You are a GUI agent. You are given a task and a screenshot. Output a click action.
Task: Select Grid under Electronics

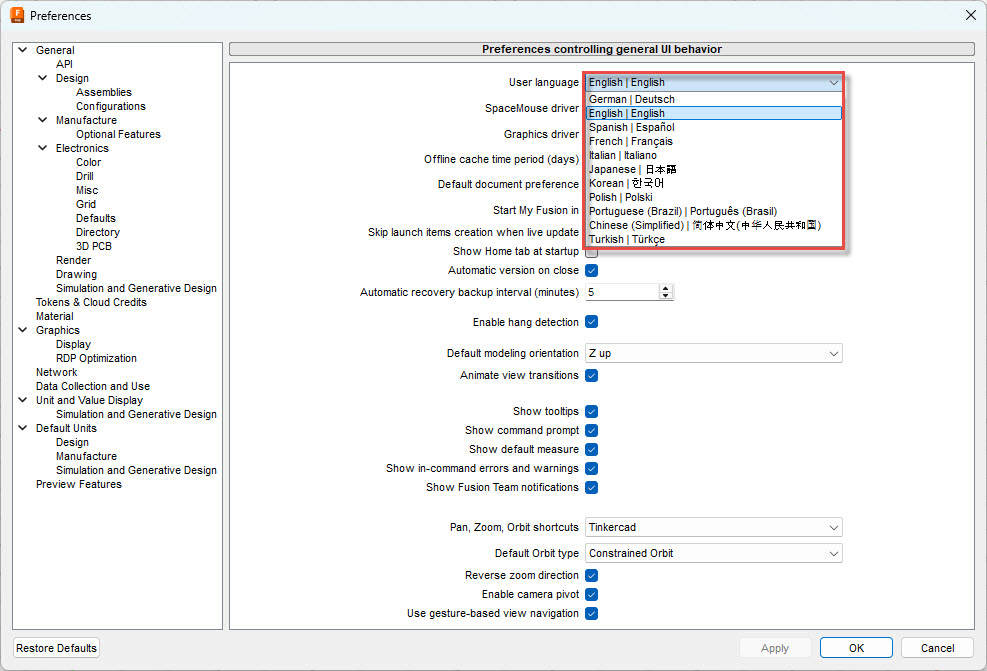(x=86, y=204)
